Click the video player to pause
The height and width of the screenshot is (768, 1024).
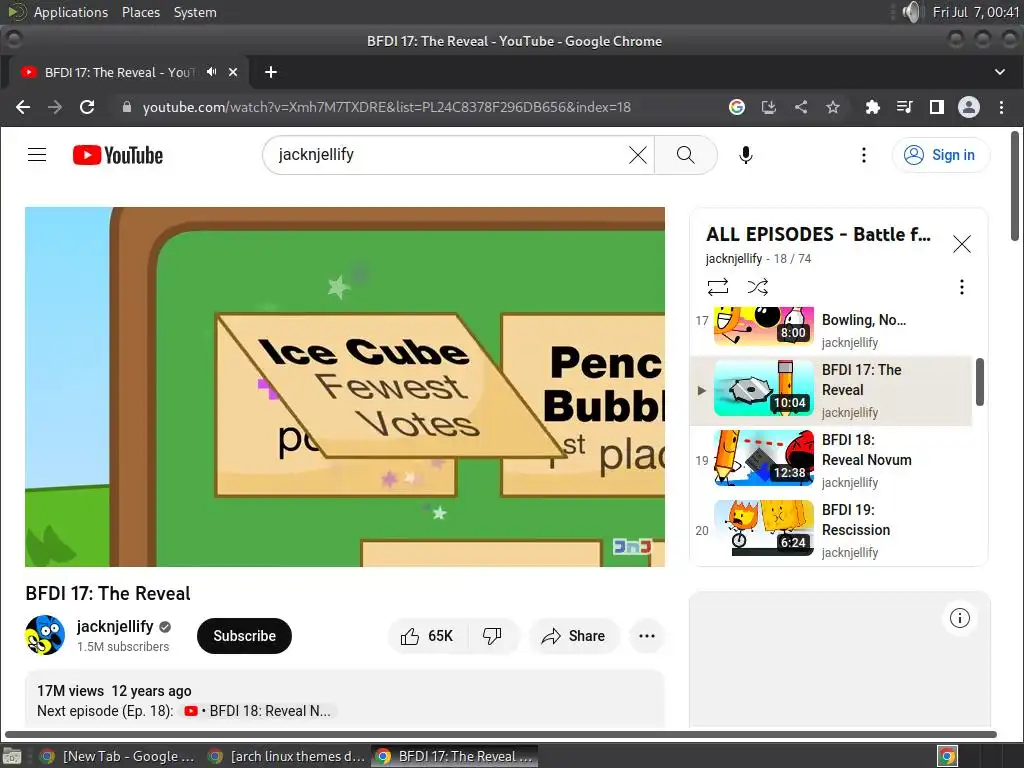[345, 387]
